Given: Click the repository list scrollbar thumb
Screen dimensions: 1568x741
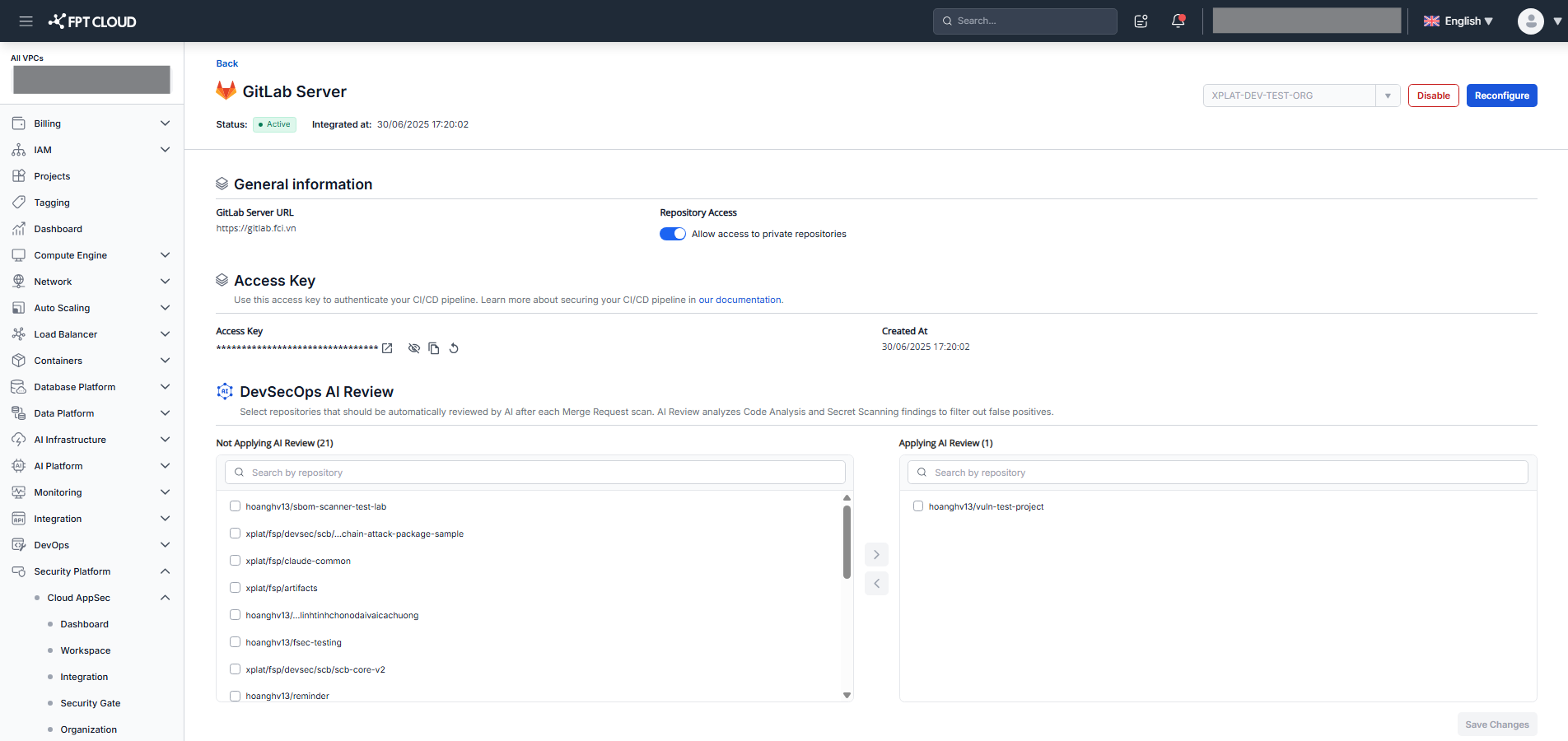Looking at the screenshot, I should pos(847,542).
